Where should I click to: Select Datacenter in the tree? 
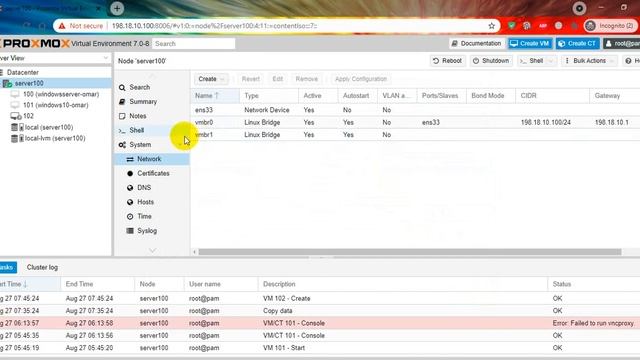(22, 72)
